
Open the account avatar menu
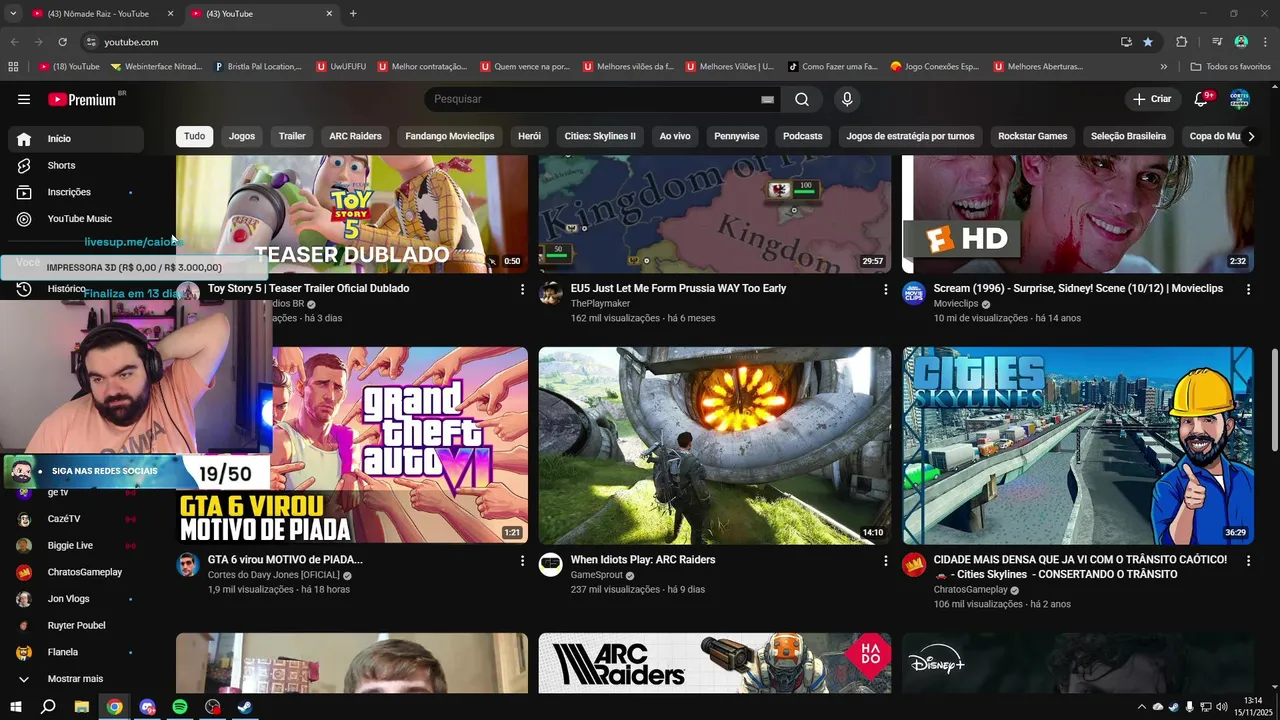pos(1240,99)
